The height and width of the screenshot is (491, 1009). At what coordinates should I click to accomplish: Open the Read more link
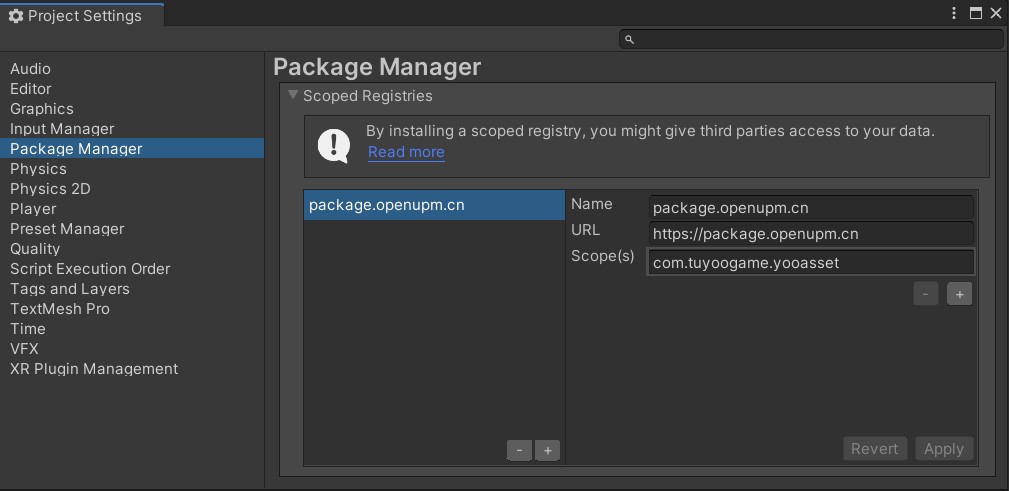(406, 152)
